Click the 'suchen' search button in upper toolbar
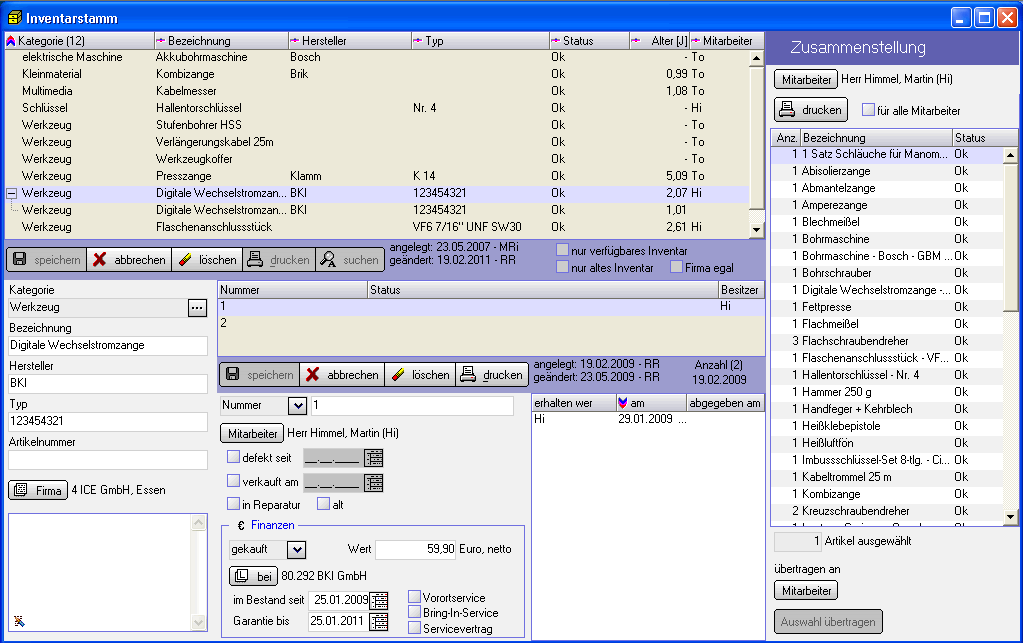Image resolution: width=1023 pixels, height=643 pixels. point(350,260)
